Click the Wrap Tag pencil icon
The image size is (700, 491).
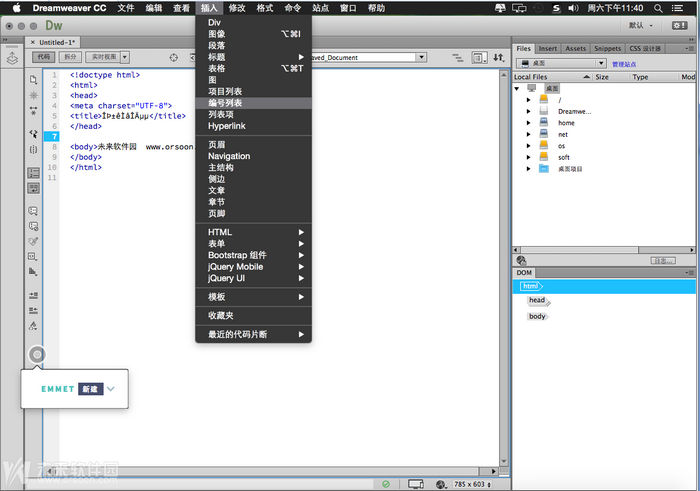pos(33,241)
